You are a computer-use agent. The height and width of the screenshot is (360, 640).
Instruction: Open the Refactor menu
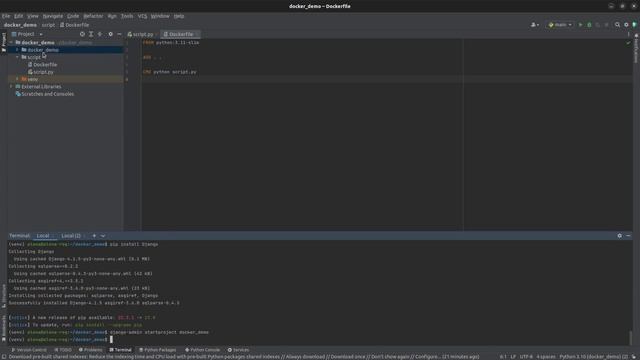click(x=93, y=16)
